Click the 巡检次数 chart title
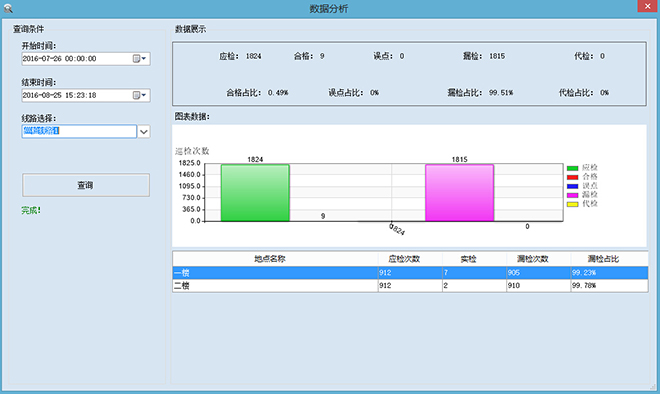The height and width of the screenshot is (394, 660). coord(192,151)
